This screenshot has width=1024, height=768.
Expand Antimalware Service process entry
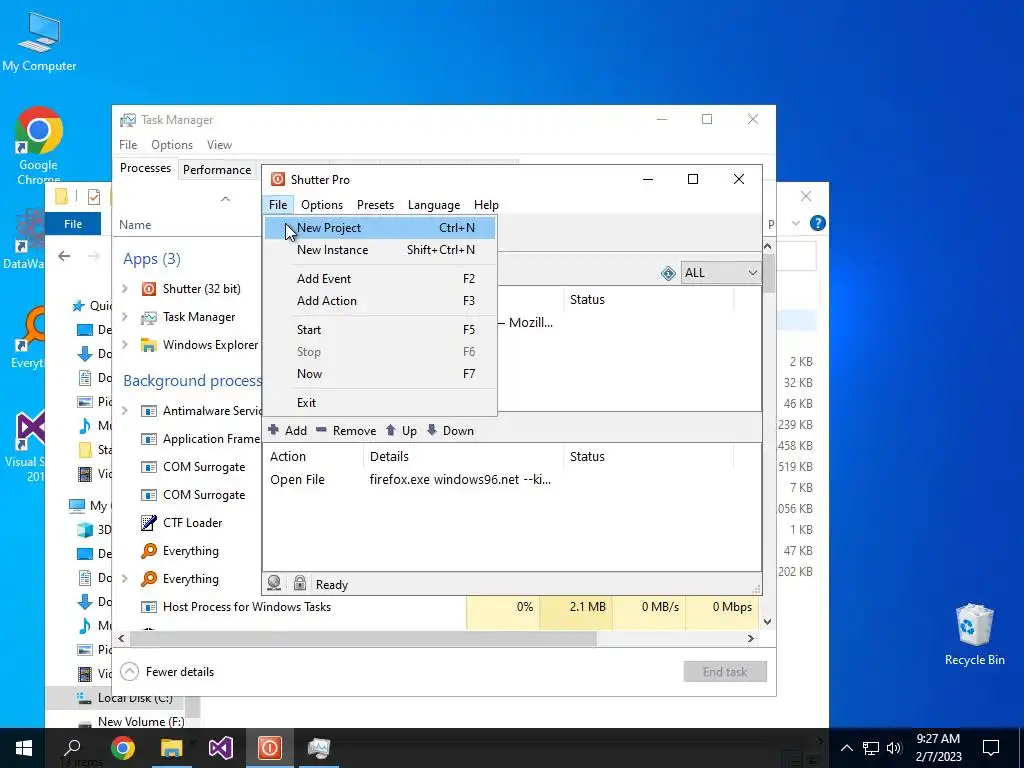point(125,411)
